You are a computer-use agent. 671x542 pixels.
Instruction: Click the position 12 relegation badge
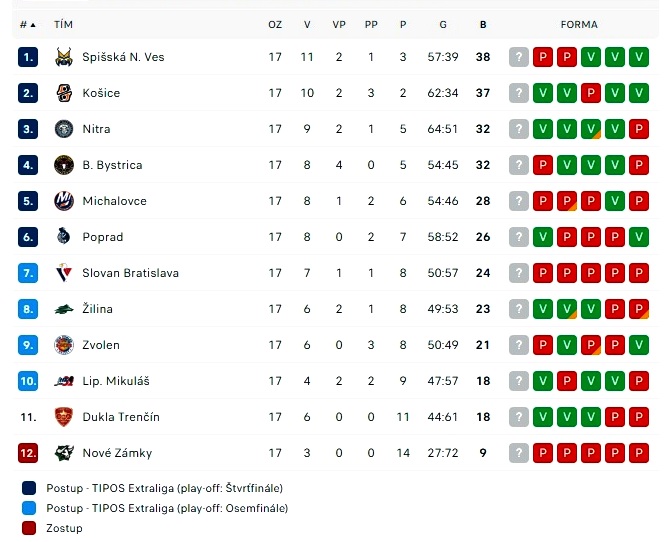tap(27, 453)
